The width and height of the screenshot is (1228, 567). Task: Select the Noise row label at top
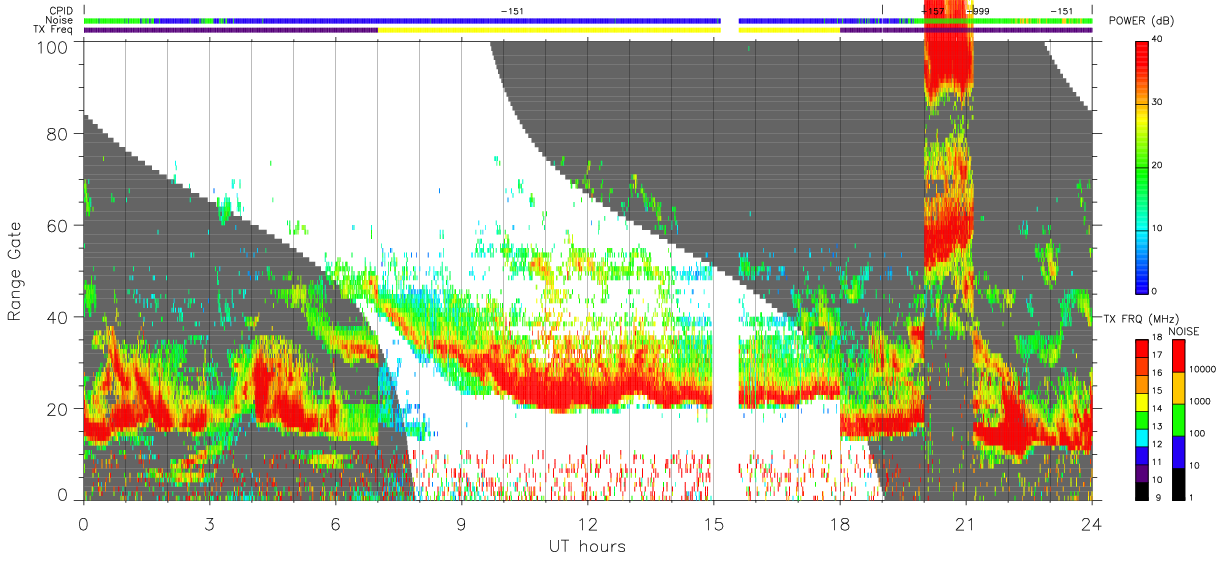tap(61, 20)
